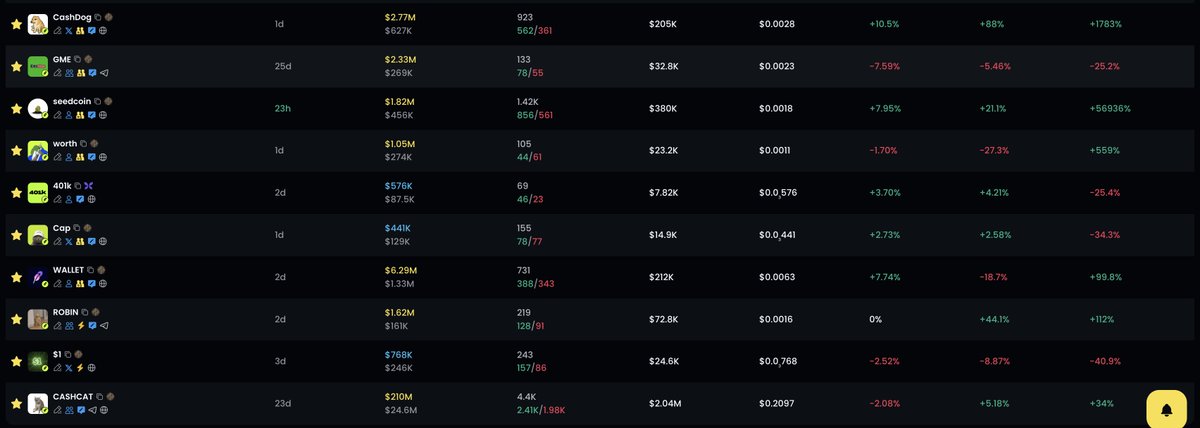Click the binoculars icon under worth
This screenshot has width=1200, height=428.
[80, 157]
